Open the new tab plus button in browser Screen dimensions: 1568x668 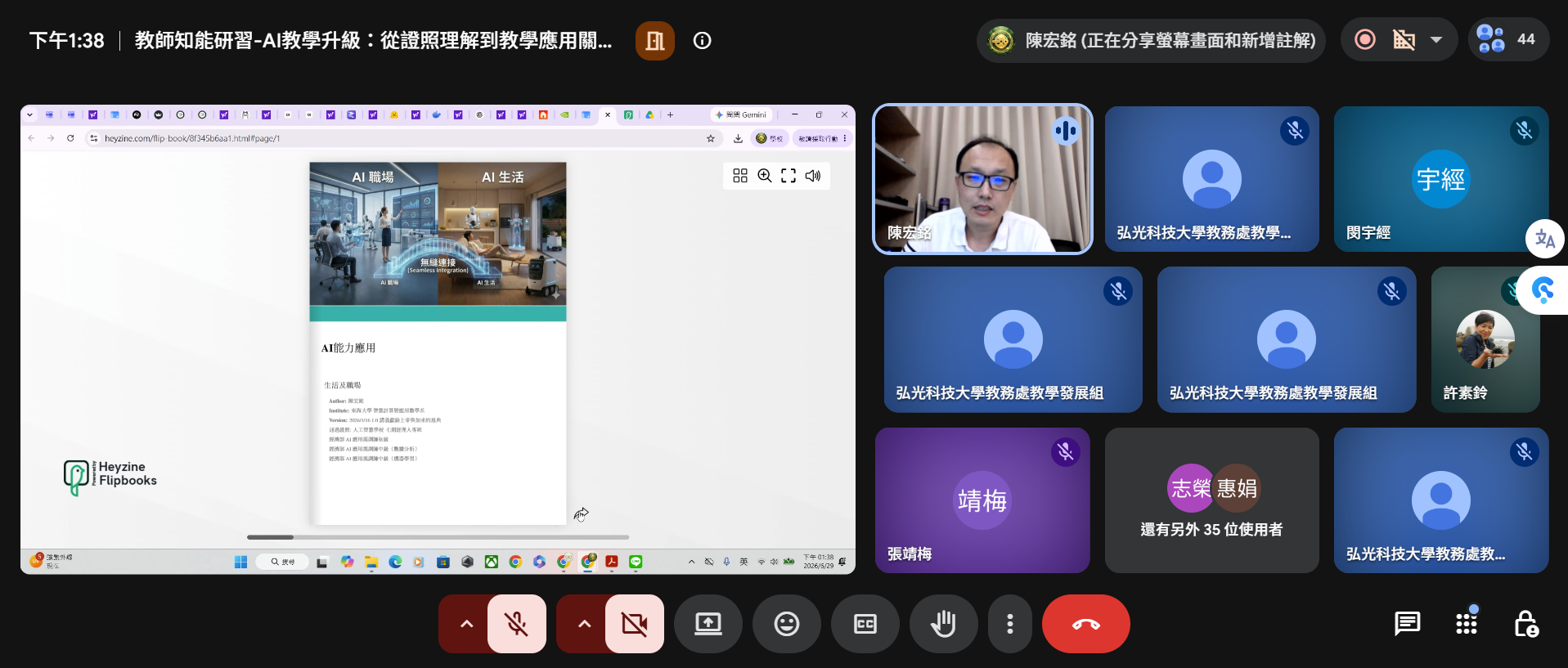(670, 114)
